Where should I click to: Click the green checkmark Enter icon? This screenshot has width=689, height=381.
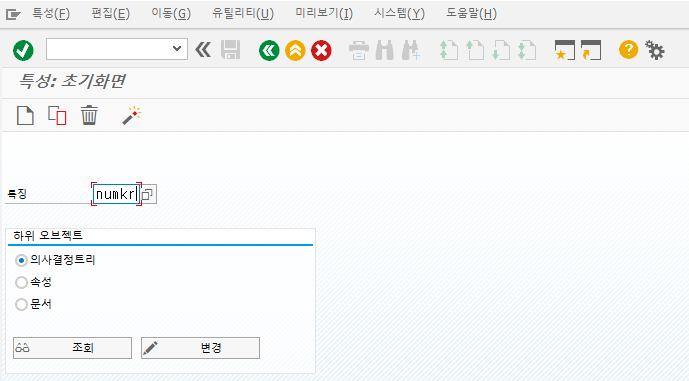[x=23, y=50]
